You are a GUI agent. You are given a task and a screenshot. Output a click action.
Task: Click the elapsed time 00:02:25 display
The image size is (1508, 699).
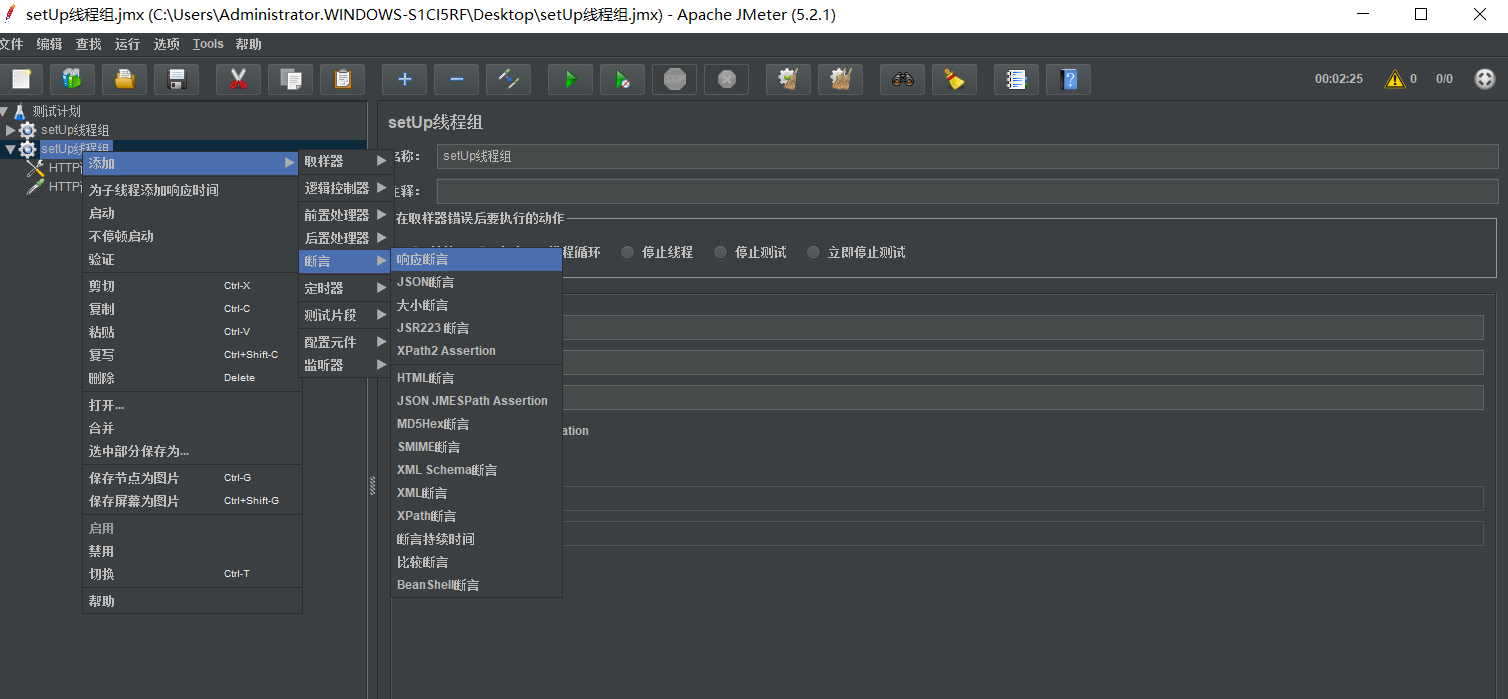[1339, 79]
